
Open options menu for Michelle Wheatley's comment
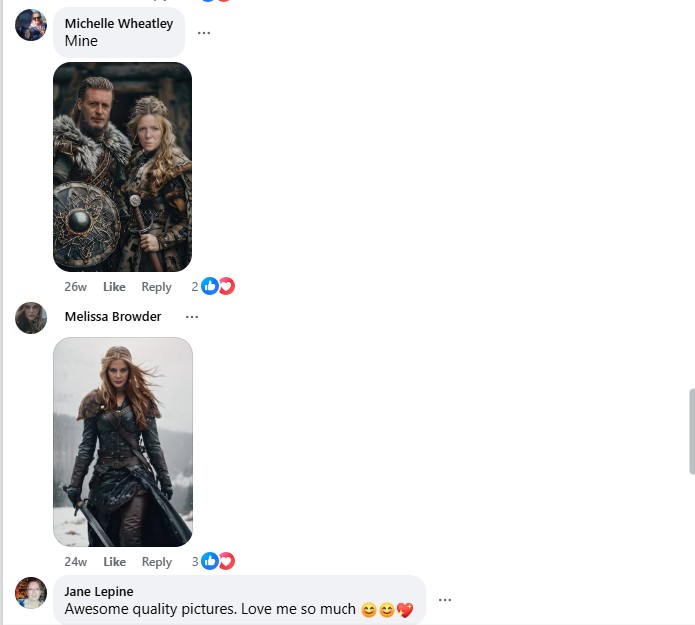click(204, 33)
